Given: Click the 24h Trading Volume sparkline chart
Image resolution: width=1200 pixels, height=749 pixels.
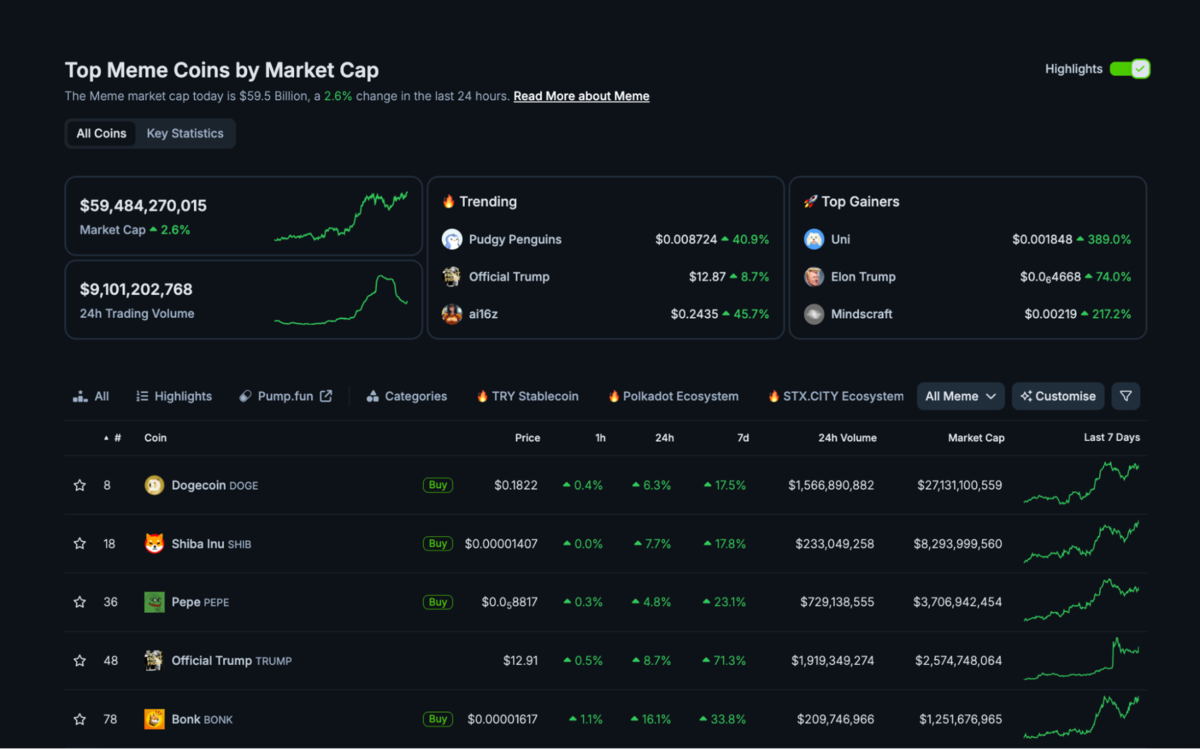Looking at the screenshot, I should point(341,300).
